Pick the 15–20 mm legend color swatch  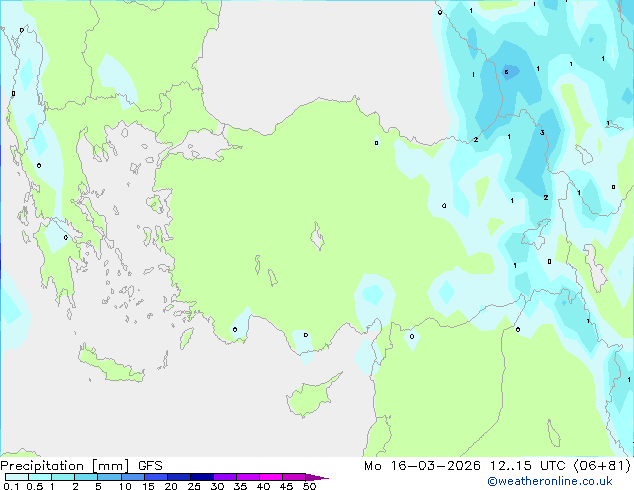tap(155, 477)
